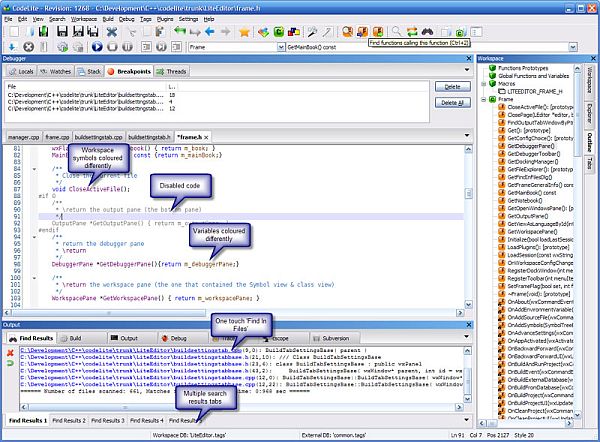600x442 pixels.
Task: Click the Save file floppy icon
Action: pos(62,32)
